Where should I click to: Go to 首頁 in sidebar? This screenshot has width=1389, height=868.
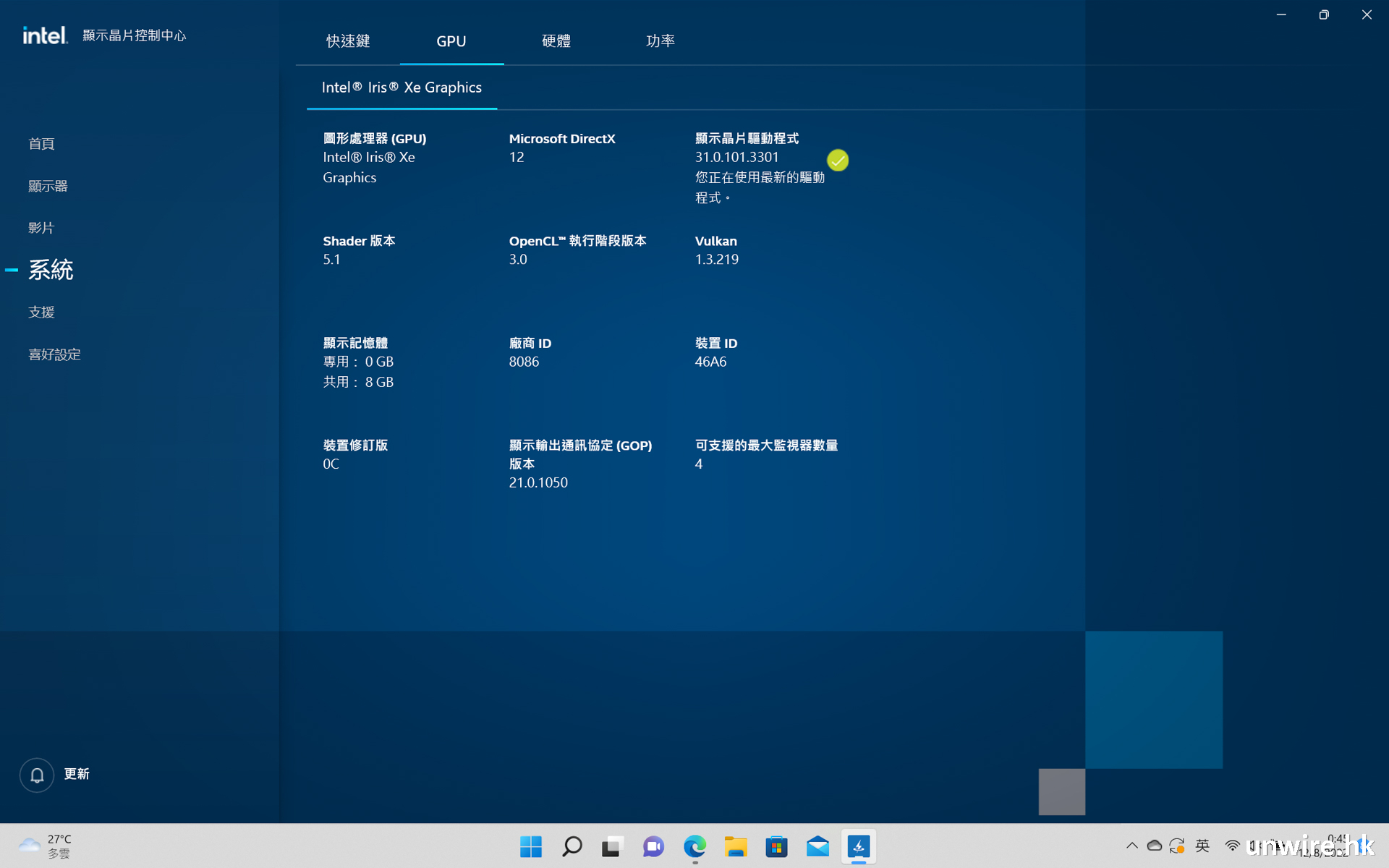click(x=41, y=144)
